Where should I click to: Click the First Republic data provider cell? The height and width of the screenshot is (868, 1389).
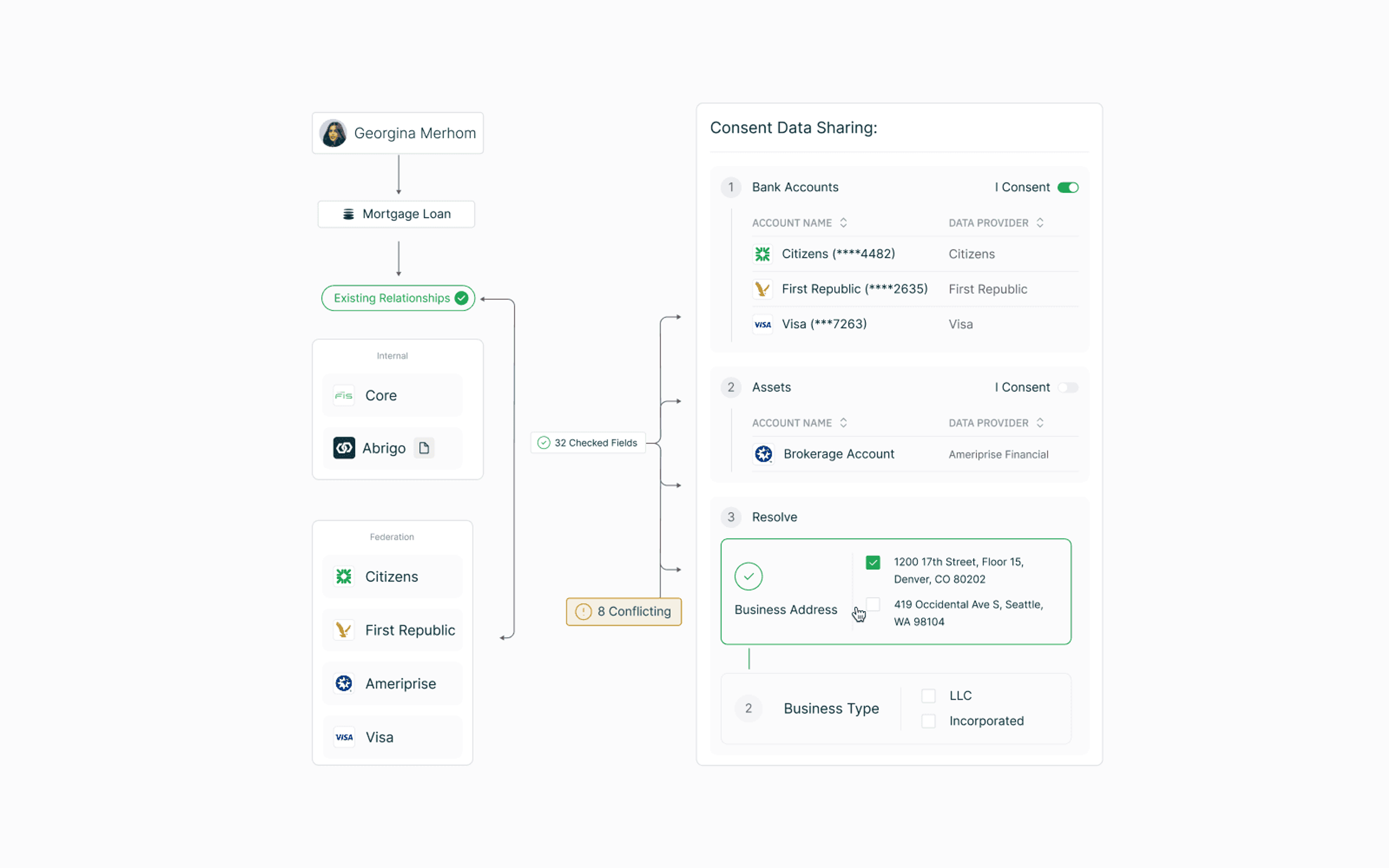click(988, 289)
